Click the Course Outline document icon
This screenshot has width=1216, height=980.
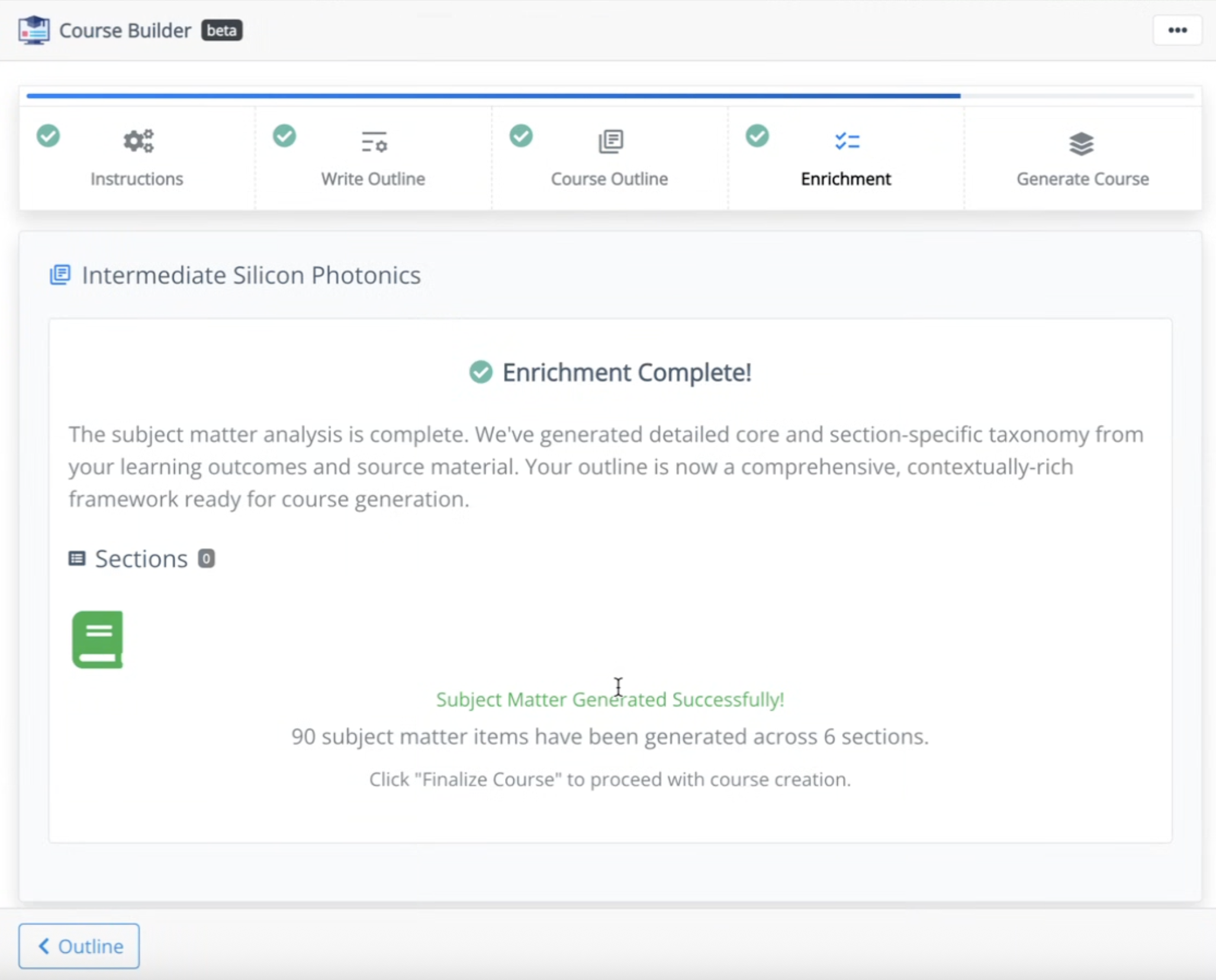pyautogui.click(x=610, y=142)
